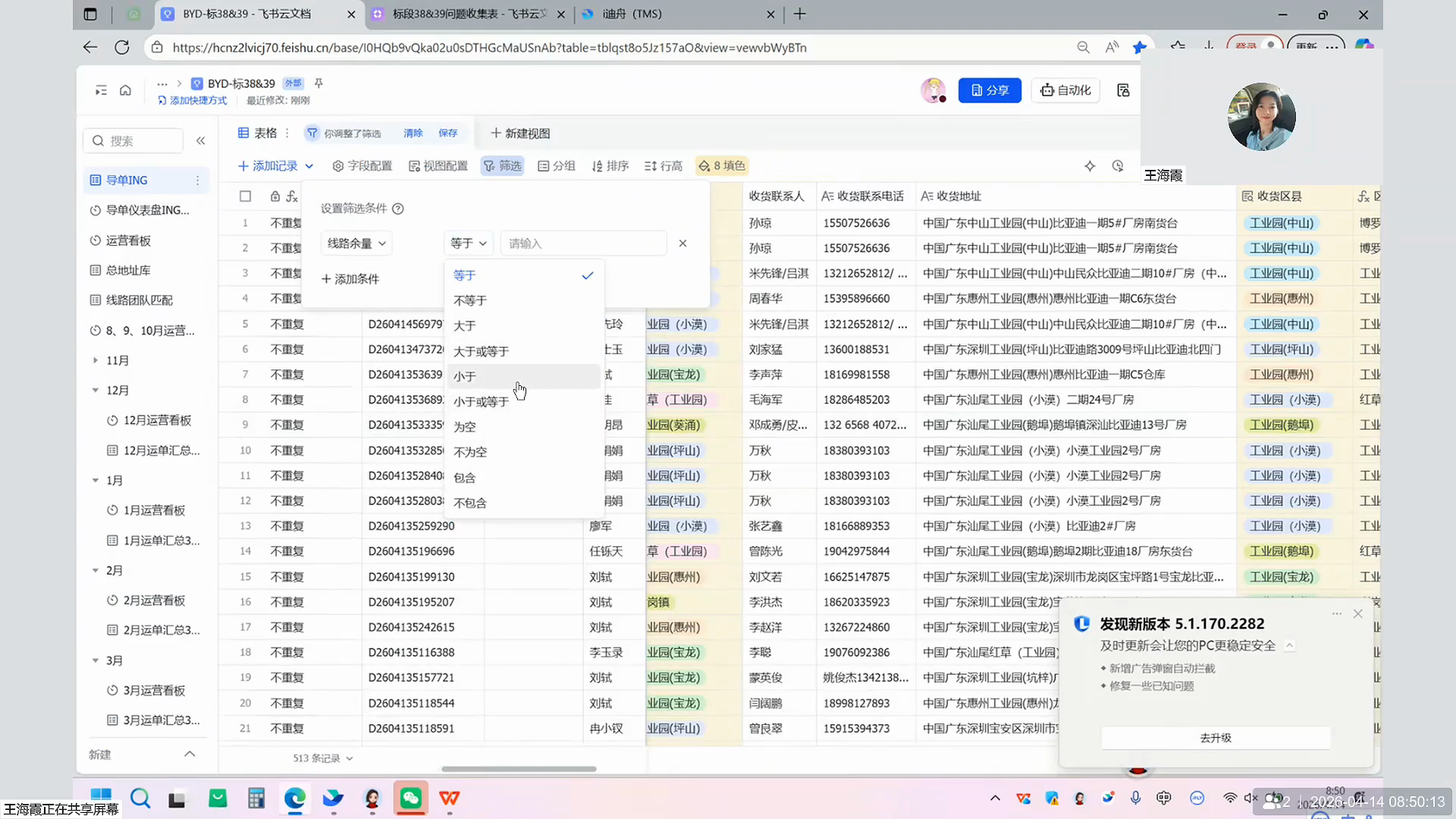Tick the select-all checkbox in the table header

tap(245, 196)
